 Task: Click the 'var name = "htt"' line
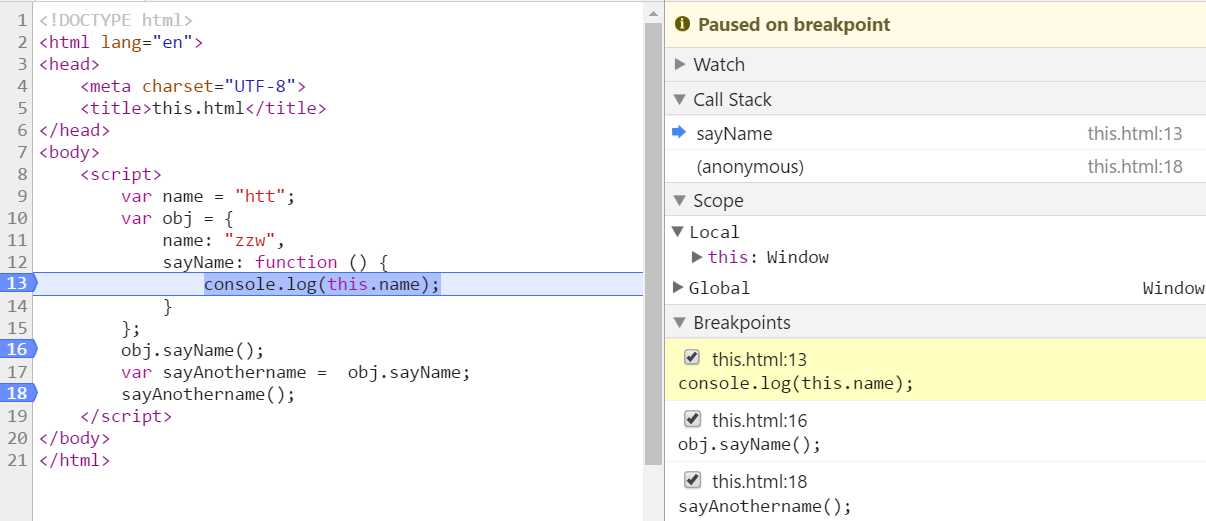(x=209, y=196)
